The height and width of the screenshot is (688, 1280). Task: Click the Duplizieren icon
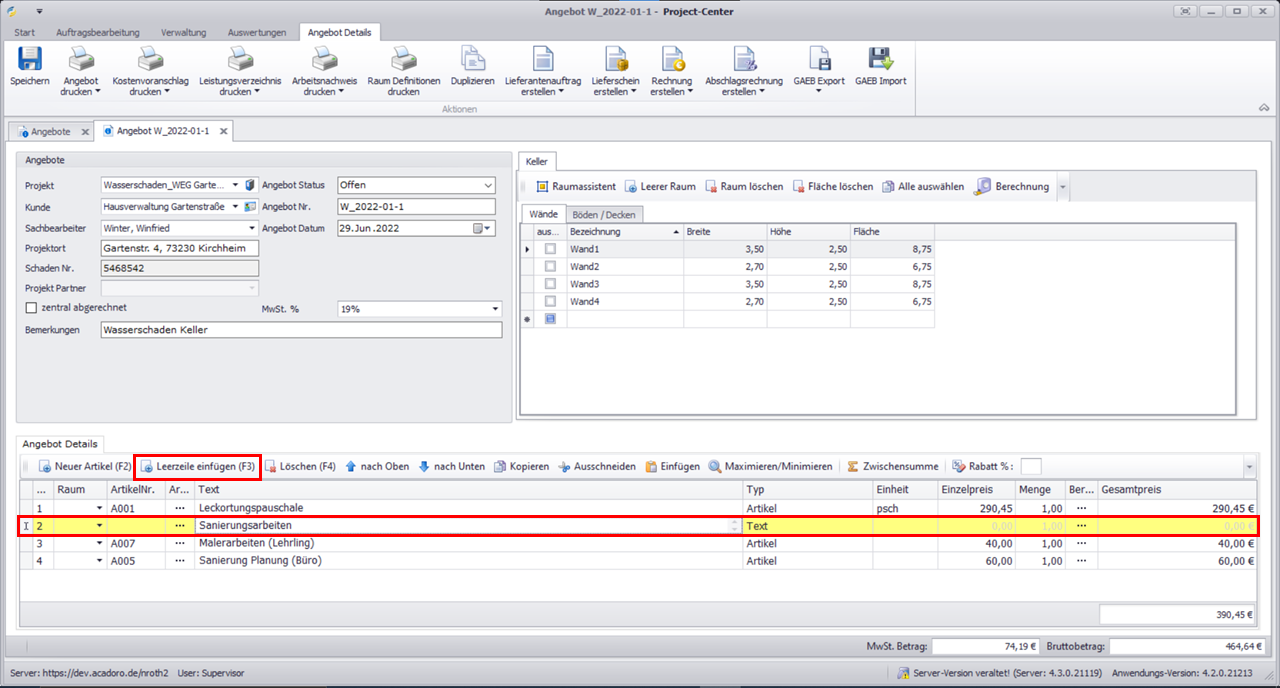click(x=472, y=59)
